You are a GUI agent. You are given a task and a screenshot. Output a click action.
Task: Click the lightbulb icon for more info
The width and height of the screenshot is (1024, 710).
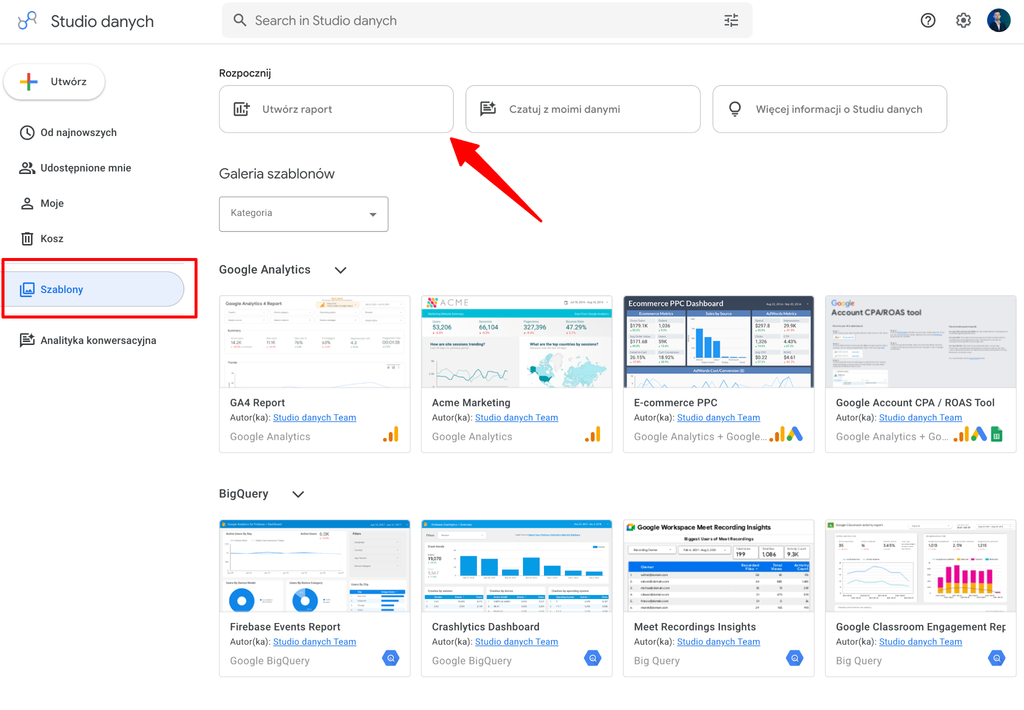point(735,109)
